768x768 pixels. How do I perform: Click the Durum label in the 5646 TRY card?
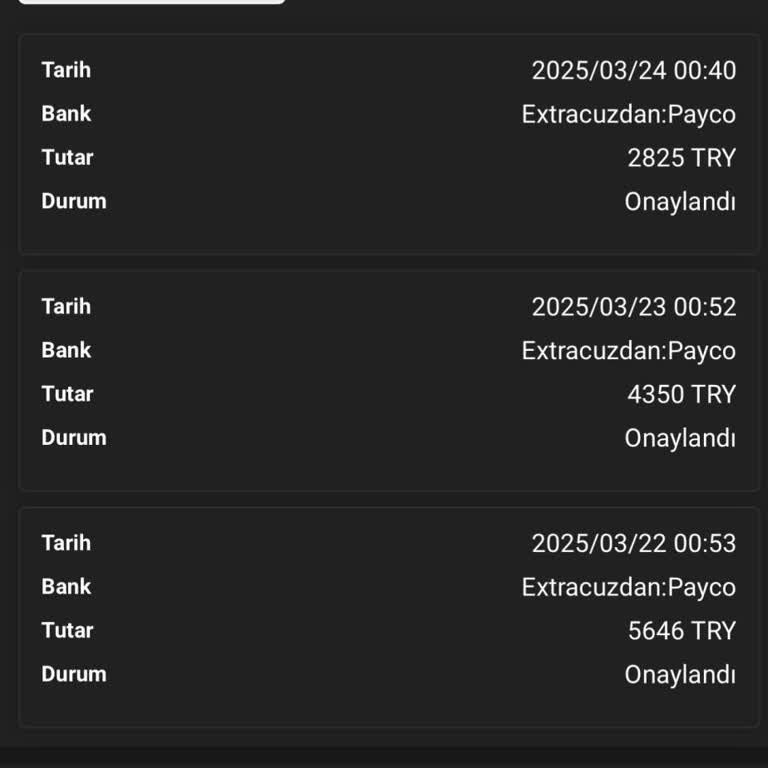point(73,674)
